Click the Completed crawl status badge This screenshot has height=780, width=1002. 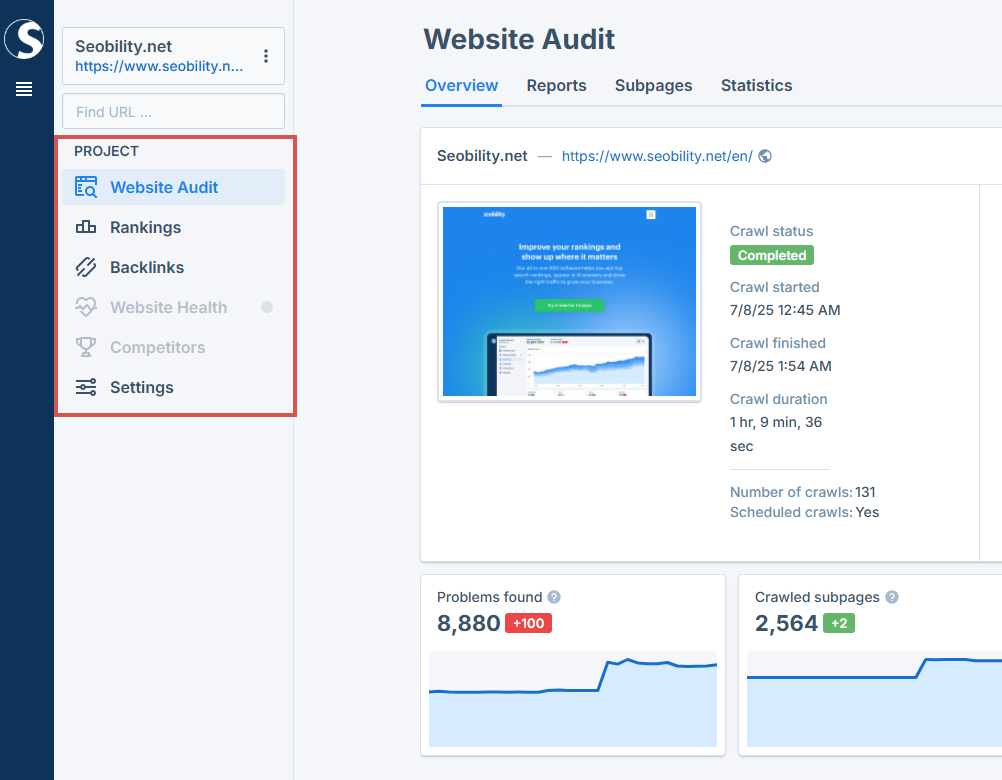[771, 255]
